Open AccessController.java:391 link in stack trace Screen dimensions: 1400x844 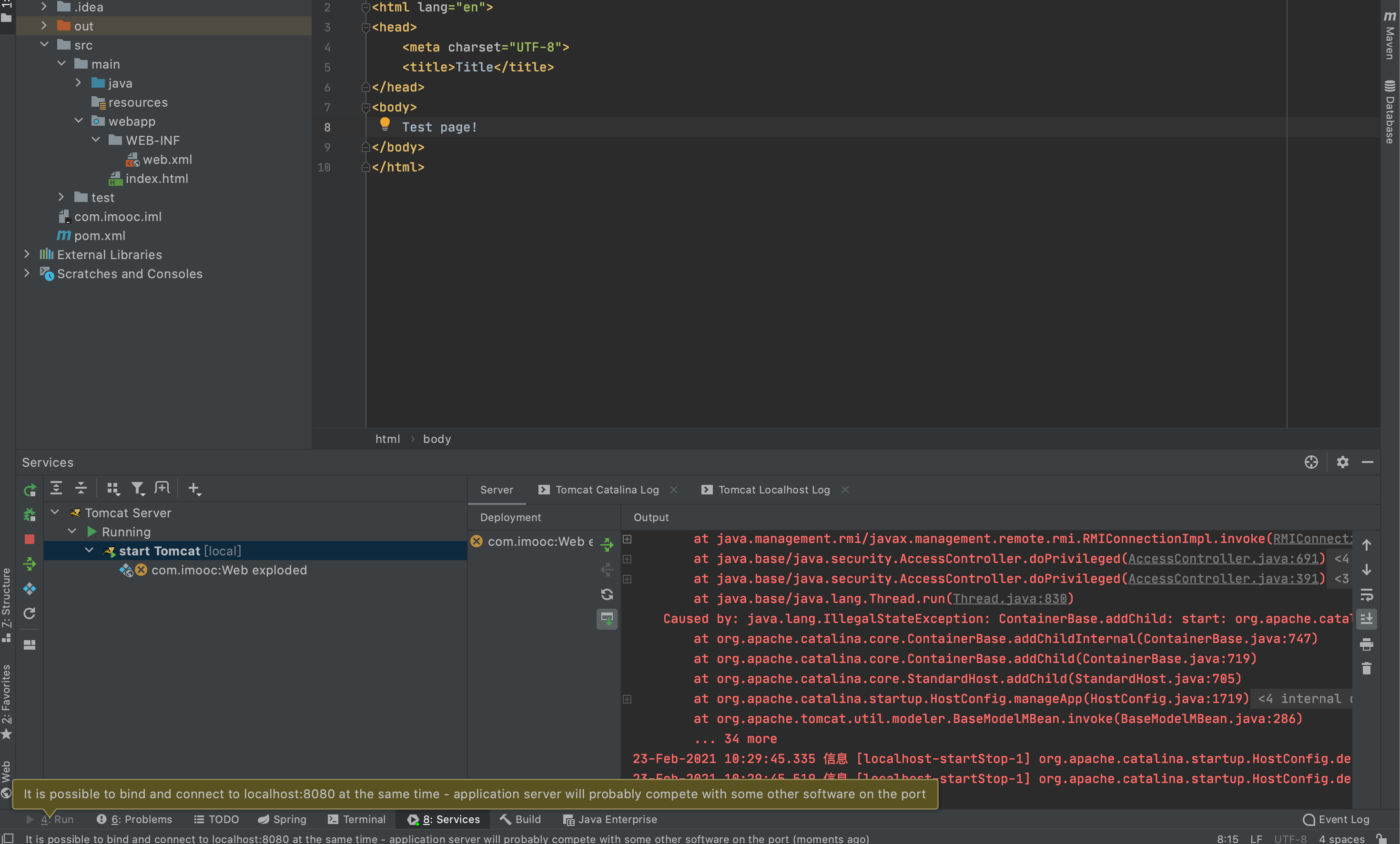(1223, 579)
